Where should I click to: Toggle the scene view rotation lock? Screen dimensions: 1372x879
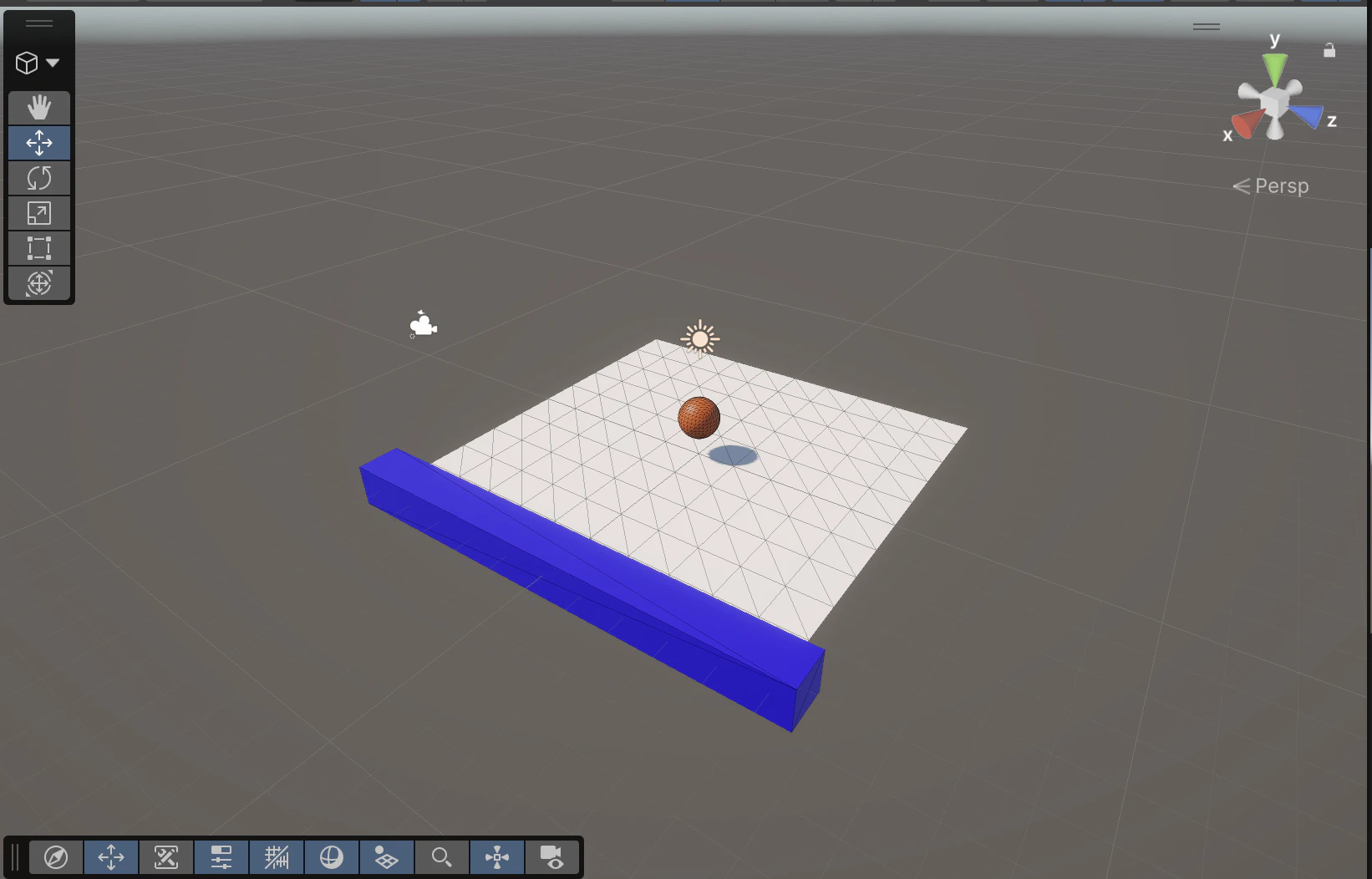(x=1329, y=50)
